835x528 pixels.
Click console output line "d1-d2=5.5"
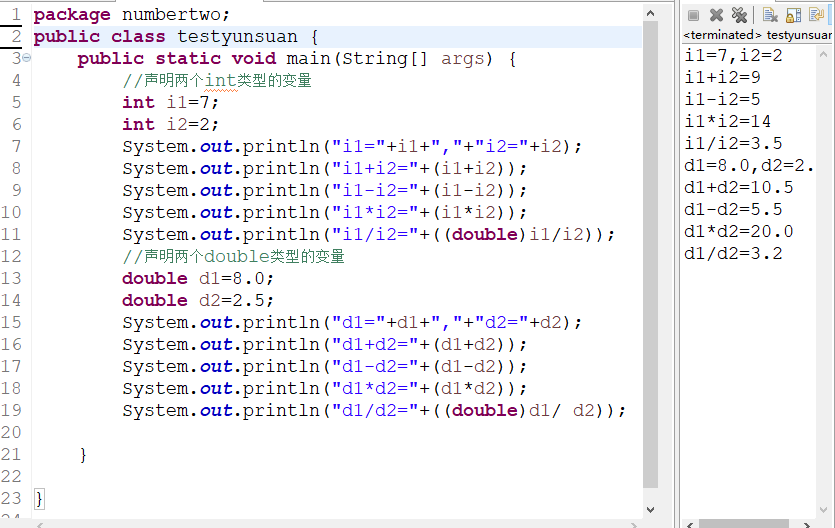point(733,209)
